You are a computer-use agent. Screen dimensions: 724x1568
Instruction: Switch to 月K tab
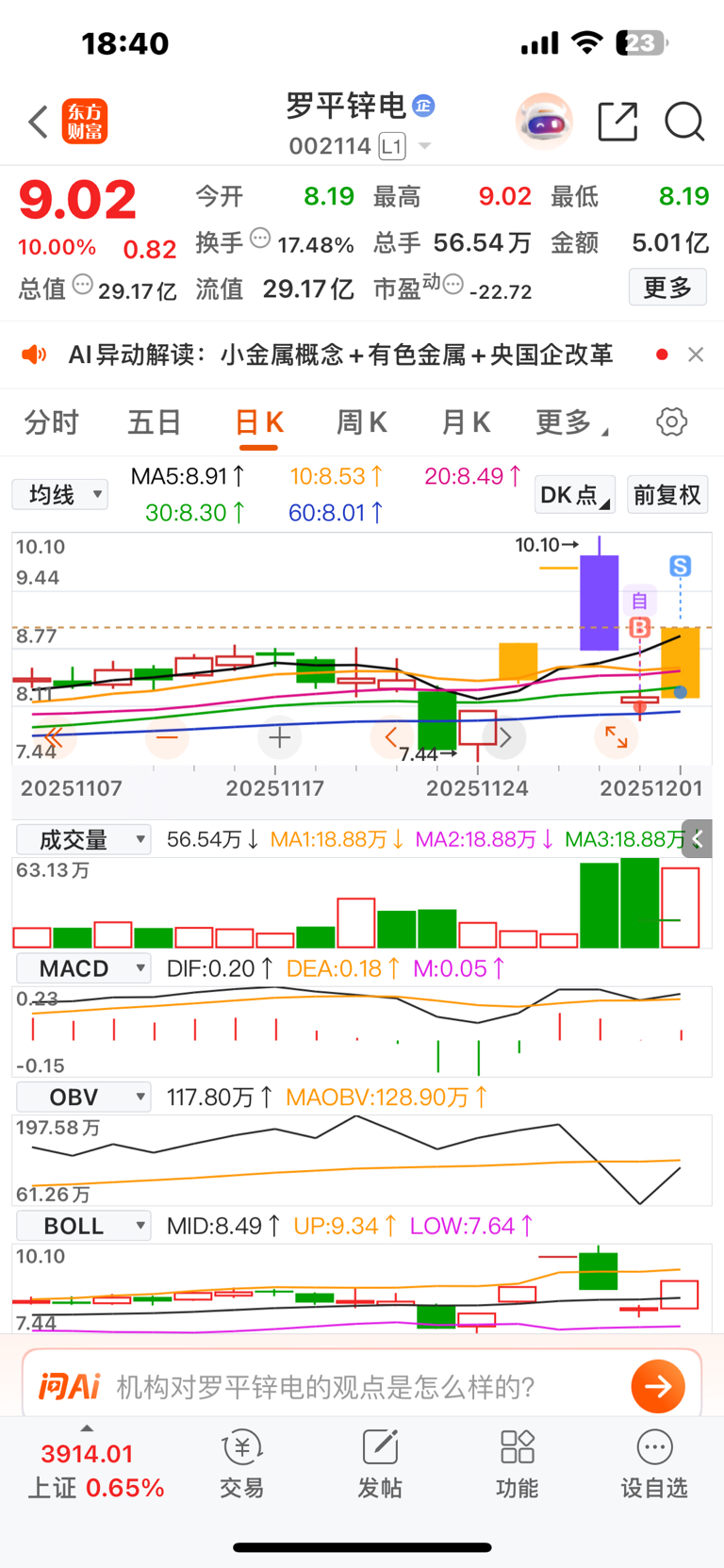click(x=466, y=422)
